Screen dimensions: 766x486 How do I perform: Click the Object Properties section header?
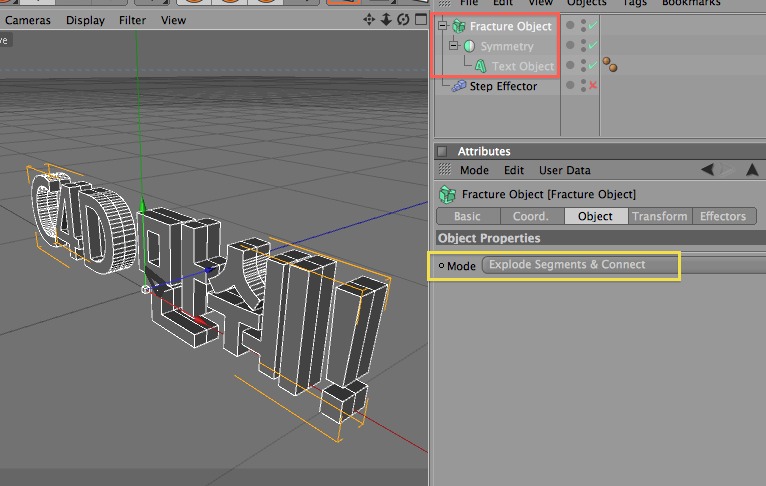600,238
